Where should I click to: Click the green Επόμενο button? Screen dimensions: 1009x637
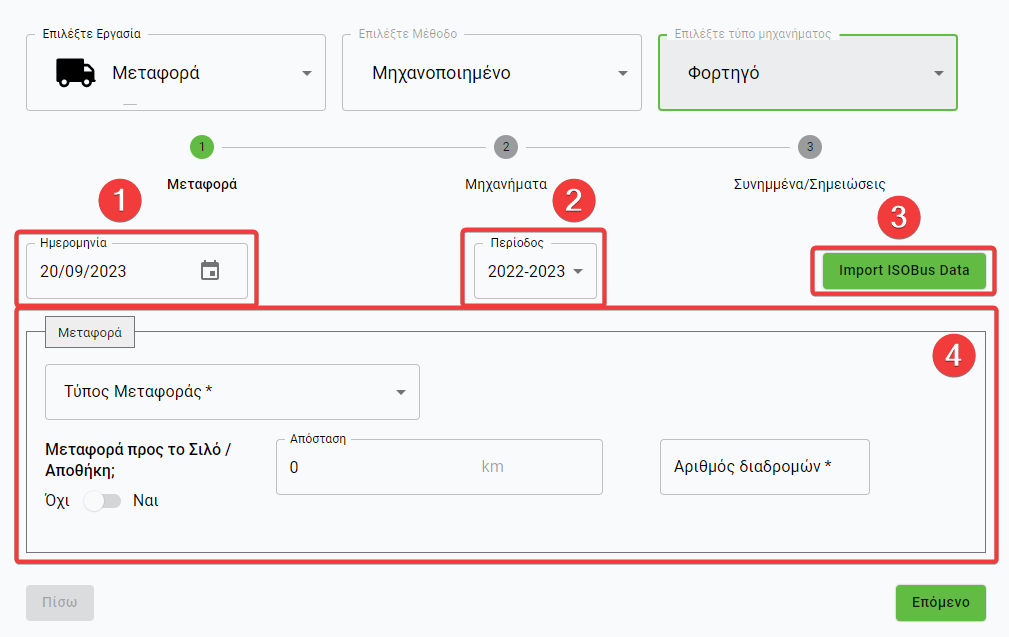coord(940,603)
